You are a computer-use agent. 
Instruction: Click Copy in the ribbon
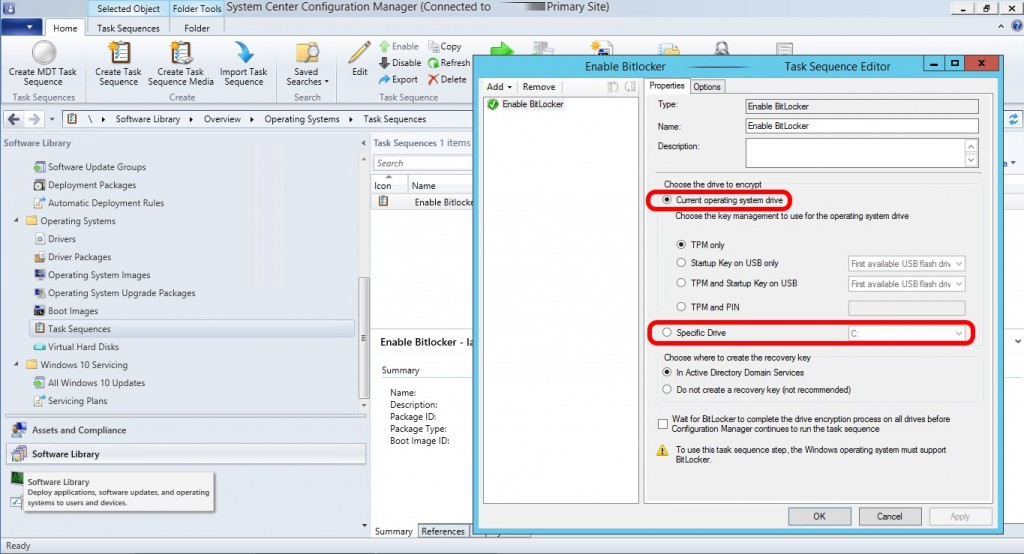pyautogui.click(x=445, y=46)
